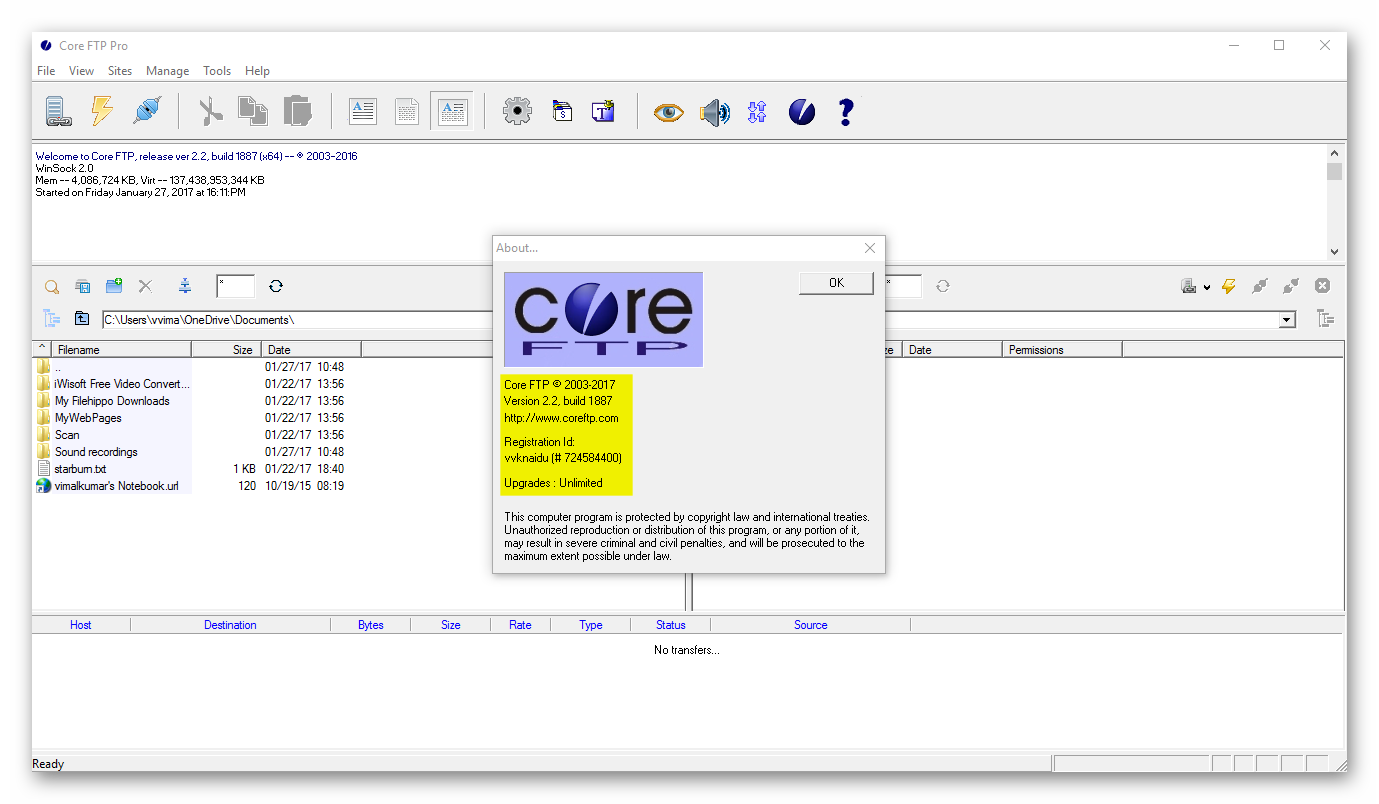Toggle the highlighted text view mode icon
Screen dimensions: 1379x804
tap(452, 111)
